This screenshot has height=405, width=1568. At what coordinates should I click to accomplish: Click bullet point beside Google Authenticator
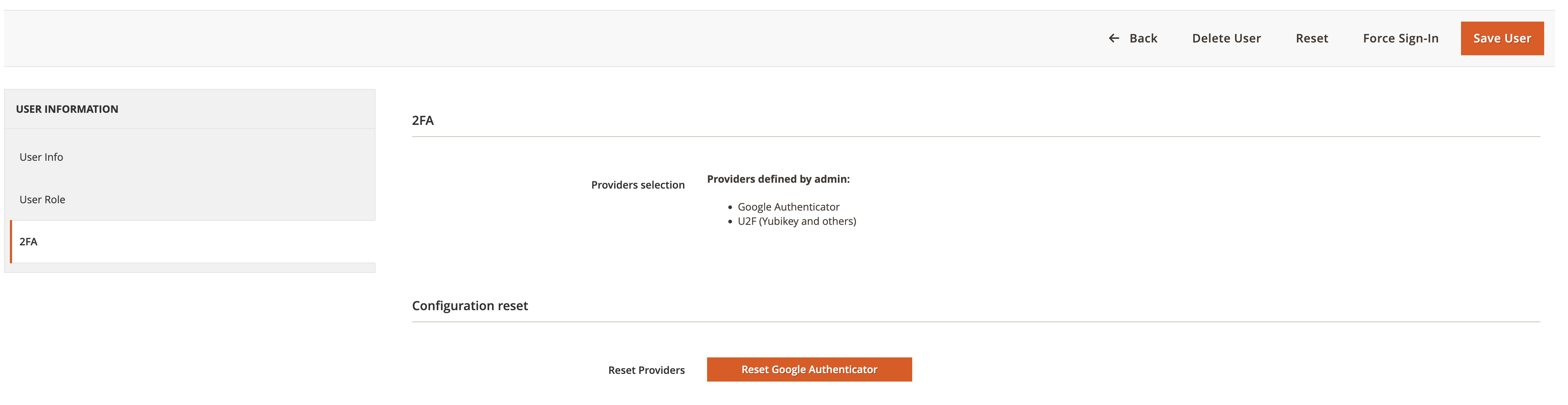[730, 208]
